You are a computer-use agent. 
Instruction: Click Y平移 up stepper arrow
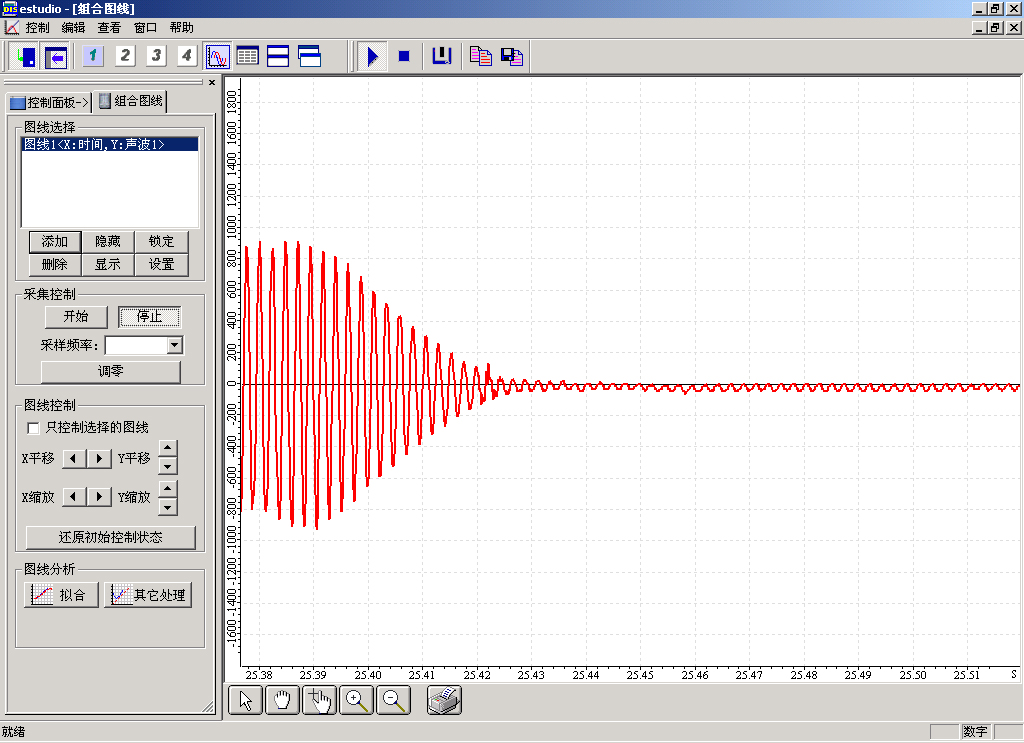(x=168, y=449)
